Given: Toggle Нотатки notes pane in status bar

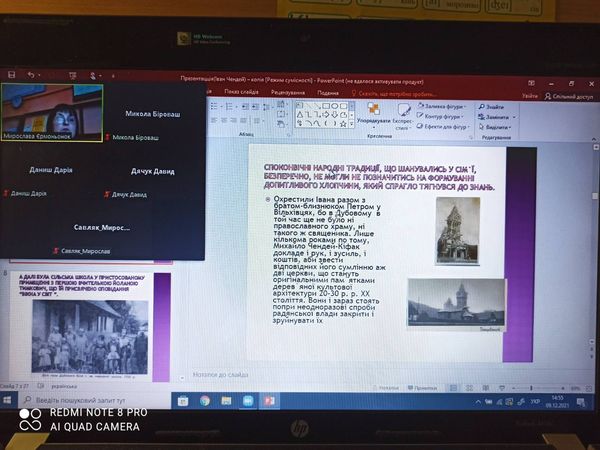Looking at the screenshot, I should click(386, 388).
